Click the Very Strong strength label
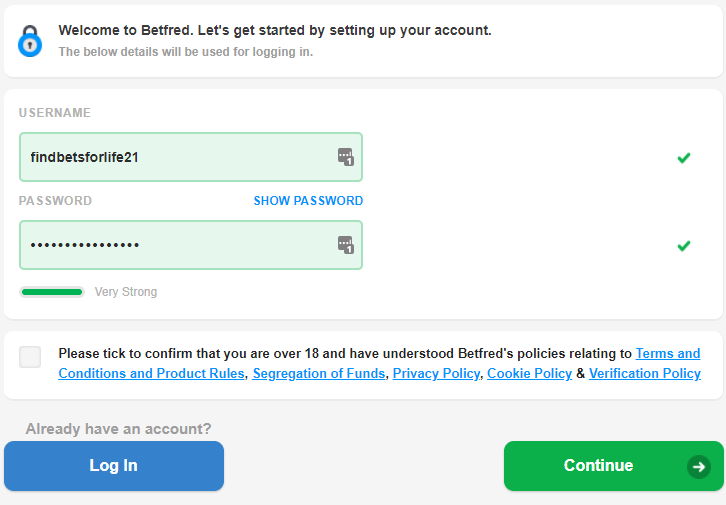The width and height of the screenshot is (726, 505). pyautogui.click(x=126, y=292)
